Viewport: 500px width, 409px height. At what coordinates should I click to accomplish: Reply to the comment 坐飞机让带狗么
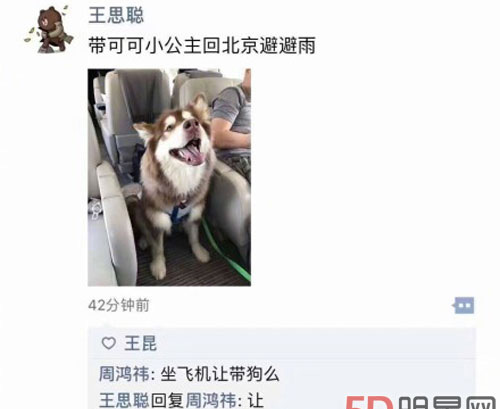click(x=220, y=374)
